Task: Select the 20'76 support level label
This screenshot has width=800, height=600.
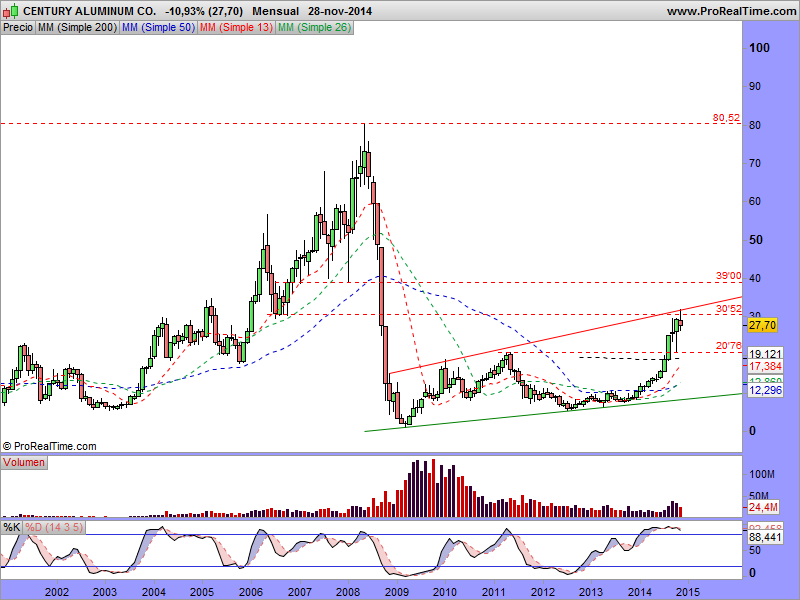Action: pos(728,346)
